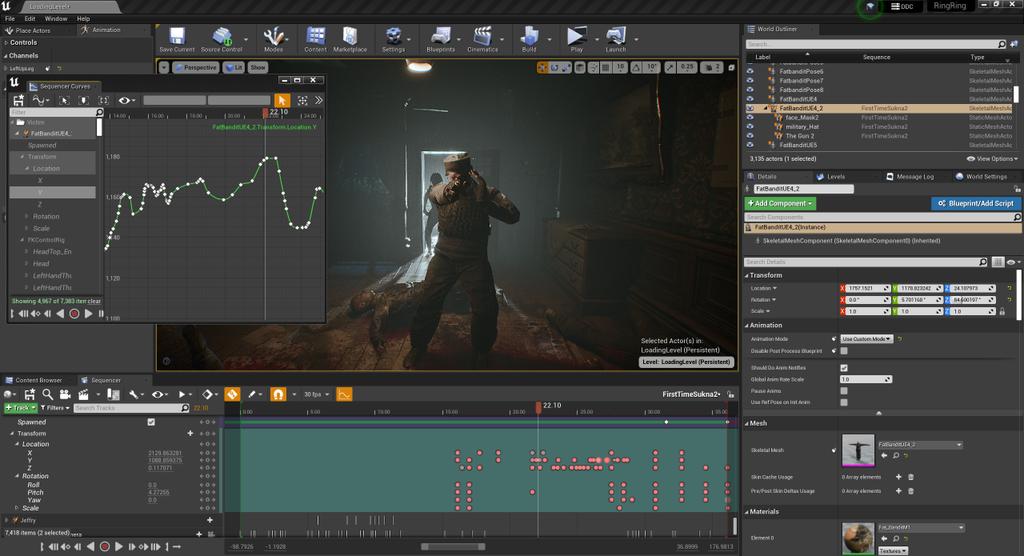Open the Window menu
The width and height of the screenshot is (1024, 556).
(56, 18)
